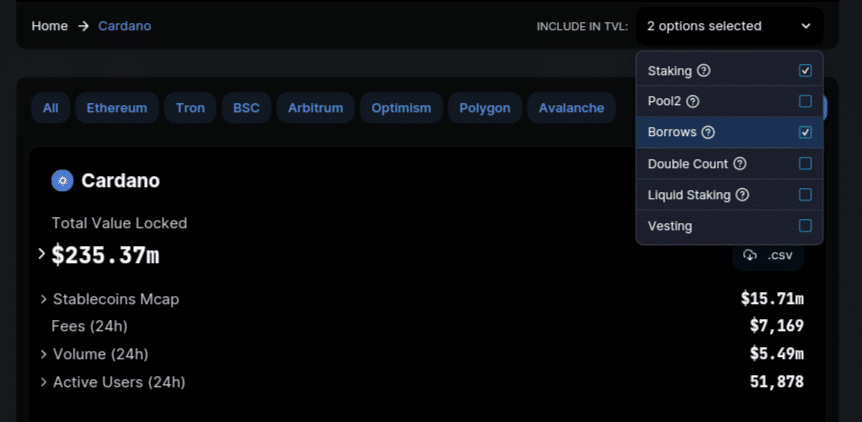The height and width of the screenshot is (422, 862).
Task: Check the Vesting option checkbox
Action: (x=805, y=226)
